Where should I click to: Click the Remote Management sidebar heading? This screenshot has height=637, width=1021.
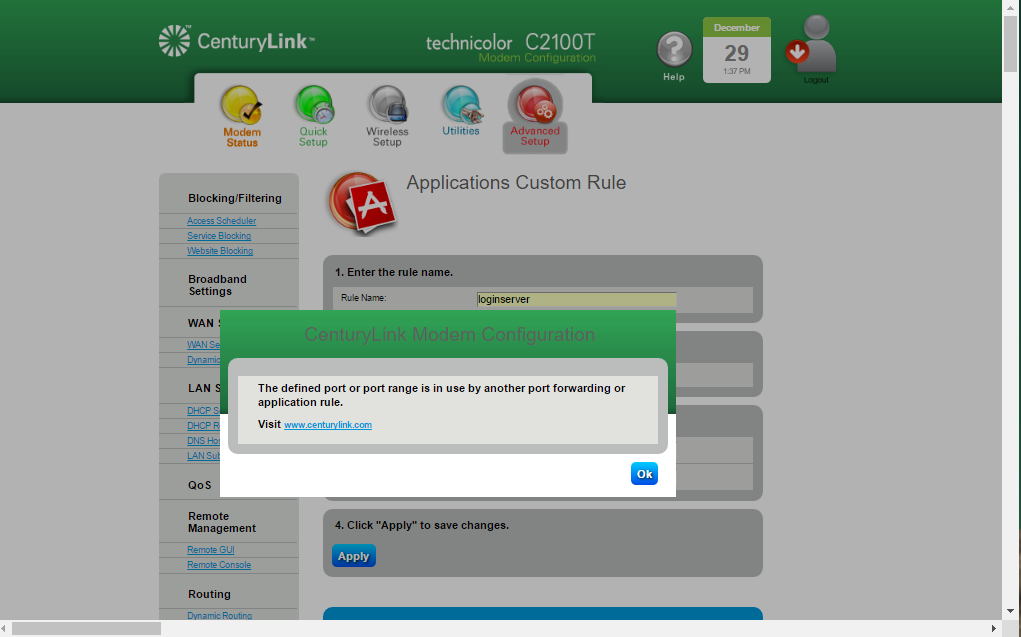point(221,522)
